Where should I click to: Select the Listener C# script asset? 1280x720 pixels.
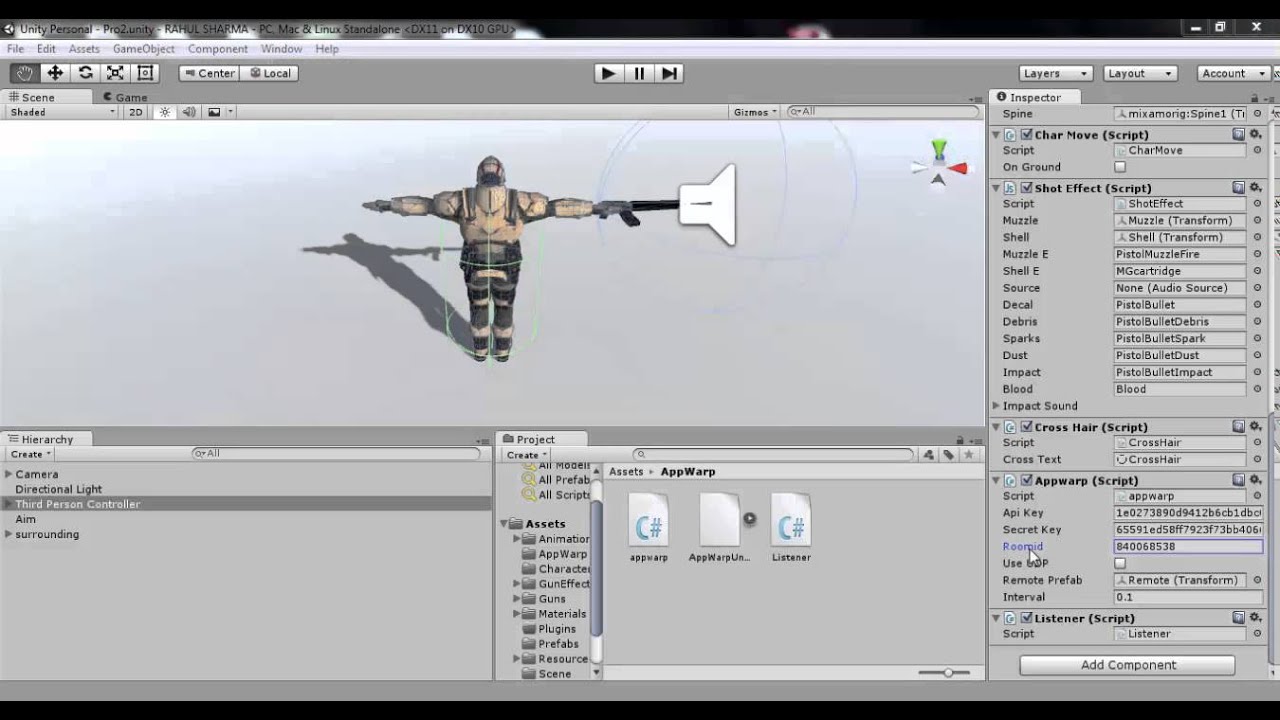791,527
